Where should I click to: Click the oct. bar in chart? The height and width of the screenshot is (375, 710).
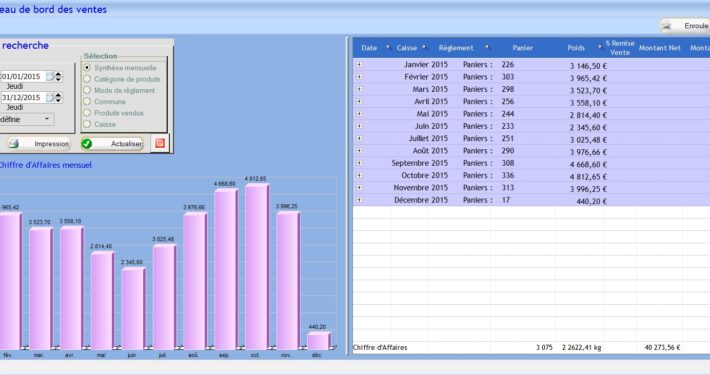point(257,266)
